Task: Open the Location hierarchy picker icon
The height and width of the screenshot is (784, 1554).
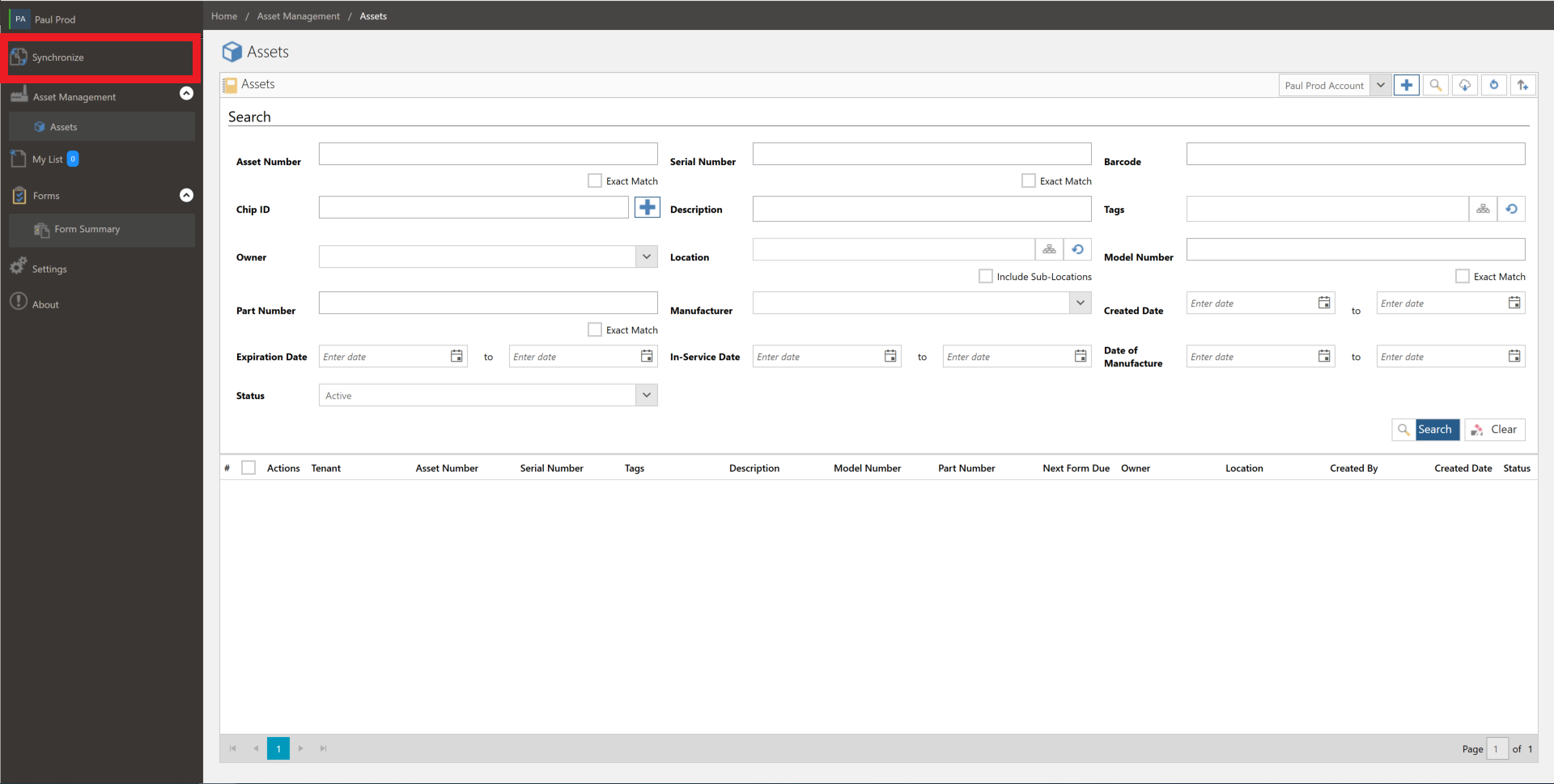Action: [x=1049, y=249]
